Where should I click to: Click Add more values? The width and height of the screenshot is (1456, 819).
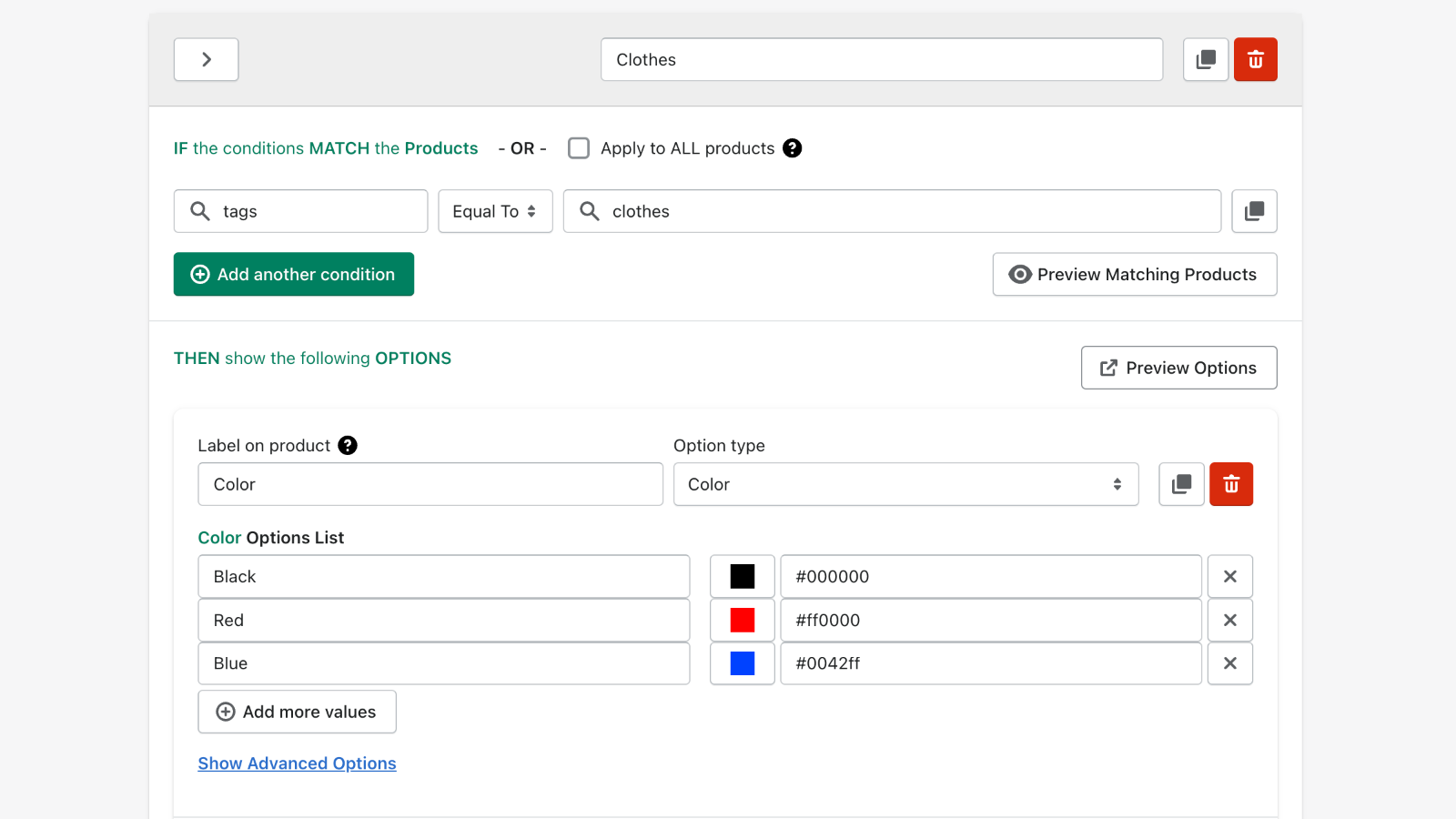[x=297, y=712]
